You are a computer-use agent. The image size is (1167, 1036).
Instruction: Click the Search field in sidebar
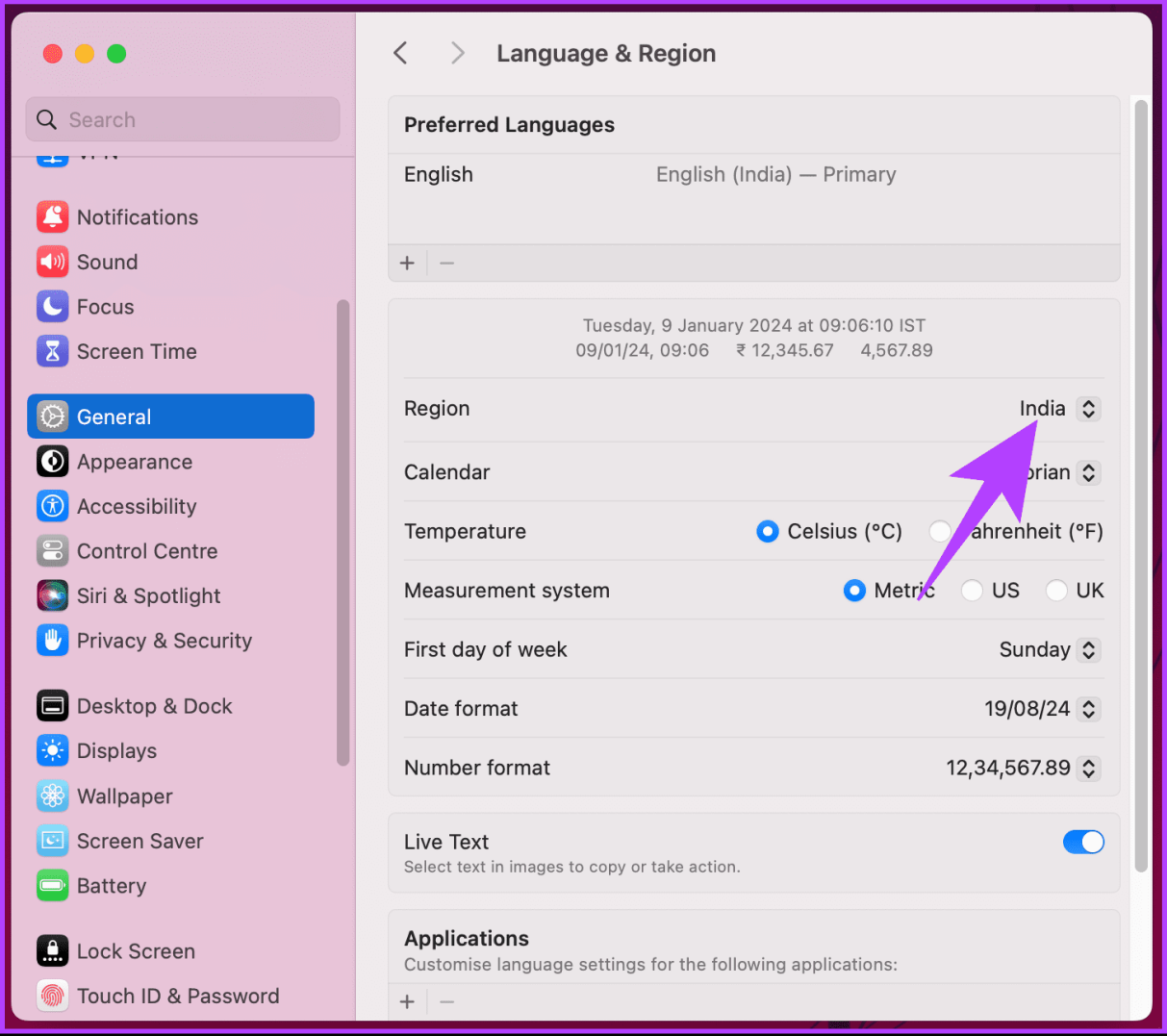183,119
